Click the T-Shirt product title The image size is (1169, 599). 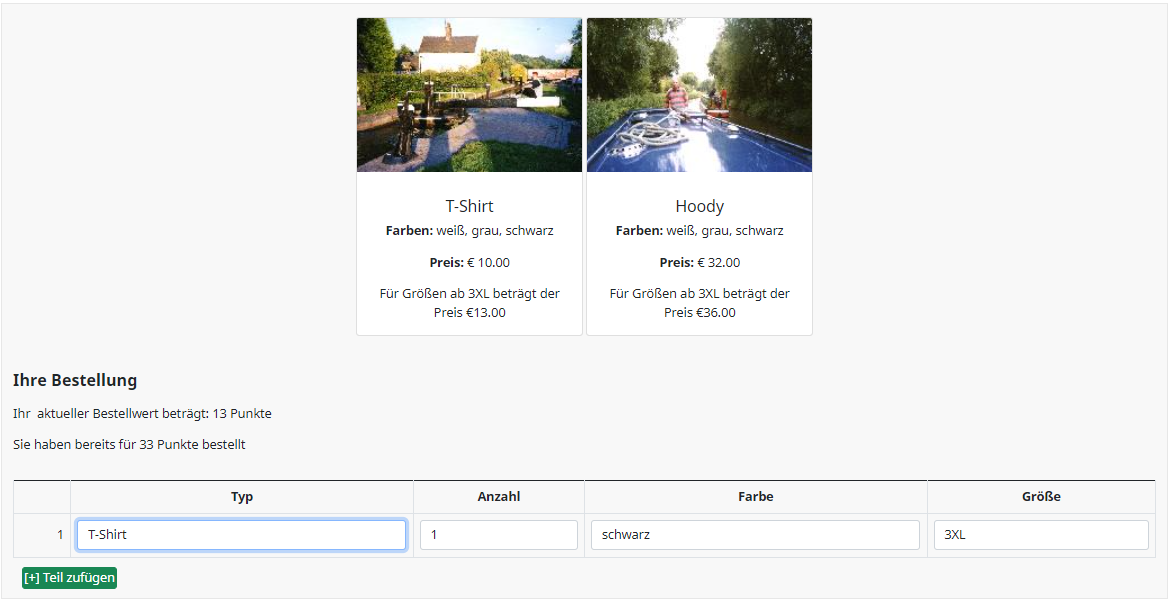469,206
